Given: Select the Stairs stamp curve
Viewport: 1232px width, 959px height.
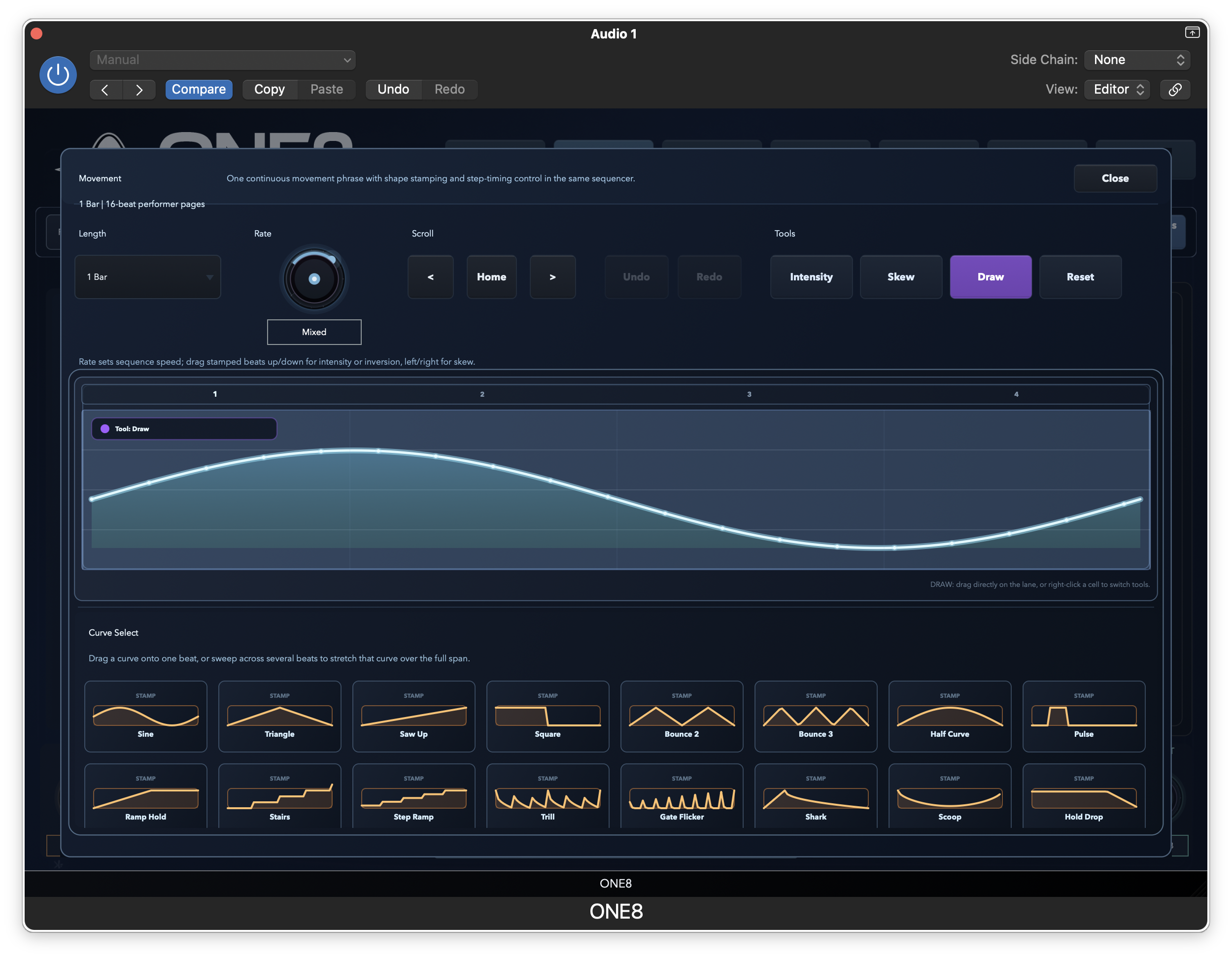Looking at the screenshot, I should tap(280, 796).
